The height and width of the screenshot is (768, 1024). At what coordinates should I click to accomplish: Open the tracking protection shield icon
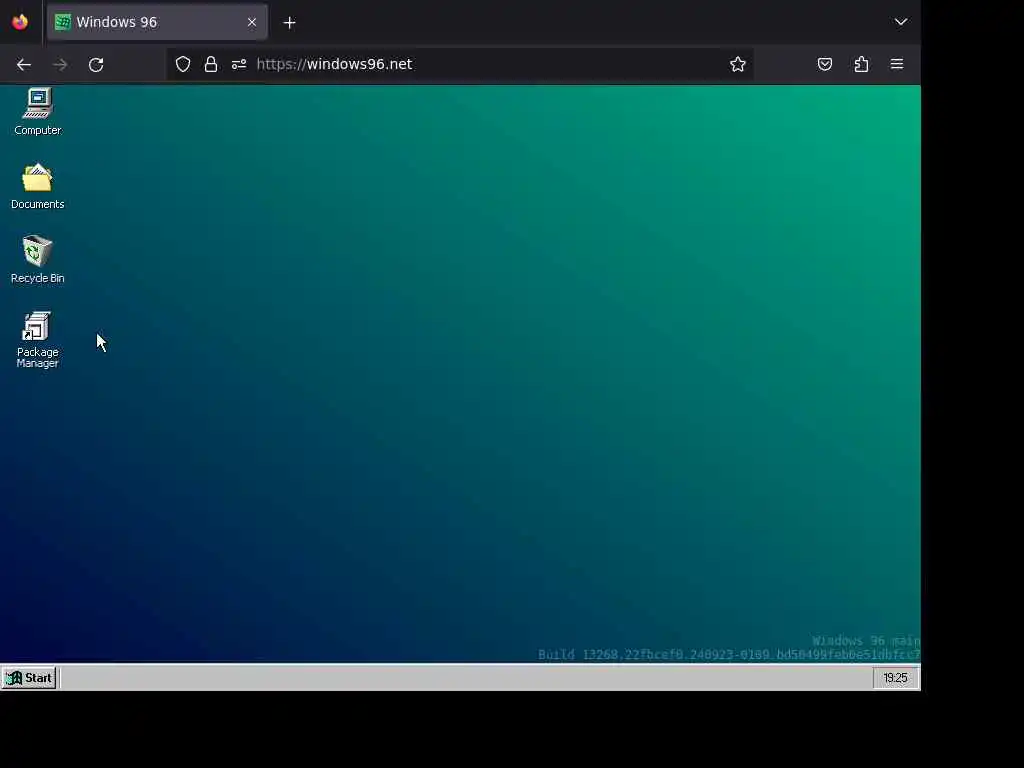pyautogui.click(x=183, y=64)
